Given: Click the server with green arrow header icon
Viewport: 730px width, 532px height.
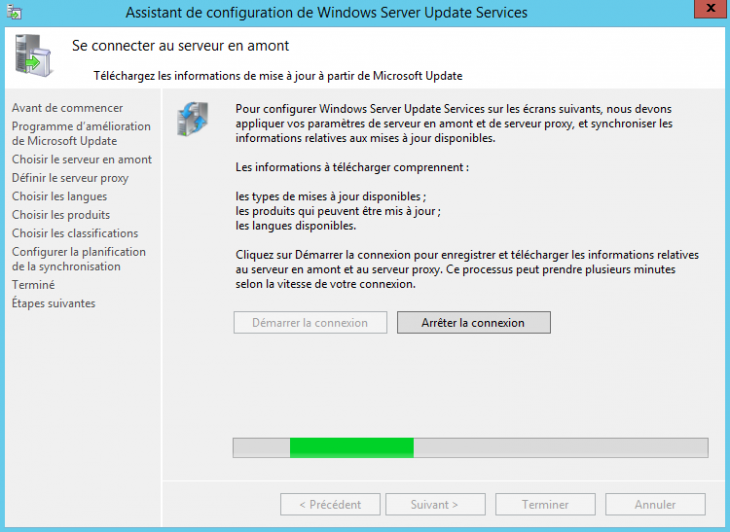Looking at the screenshot, I should pyautogui.click(x=34, y=55).
